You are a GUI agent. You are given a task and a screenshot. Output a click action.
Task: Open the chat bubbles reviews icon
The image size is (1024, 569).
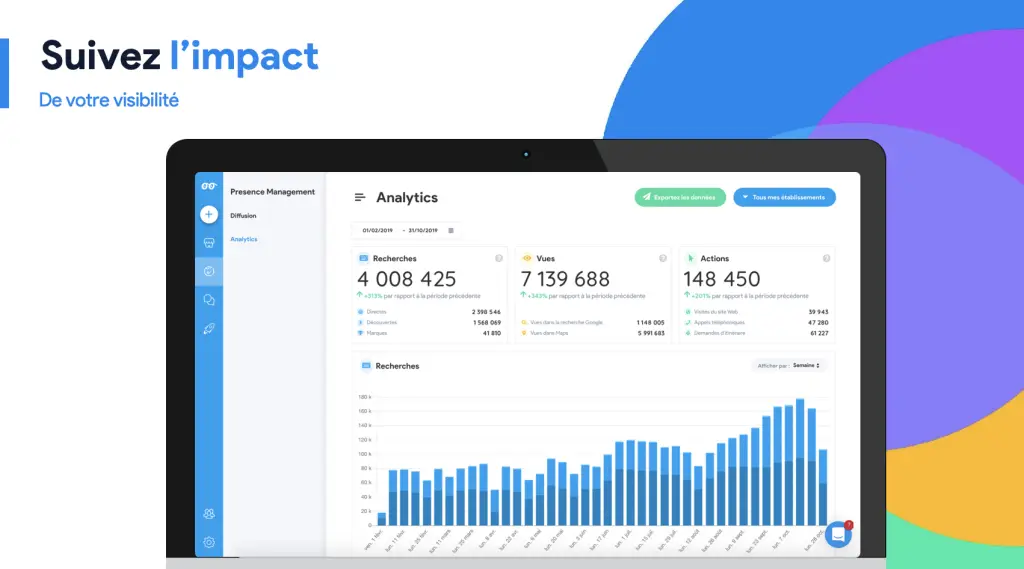tap(208, 300)
